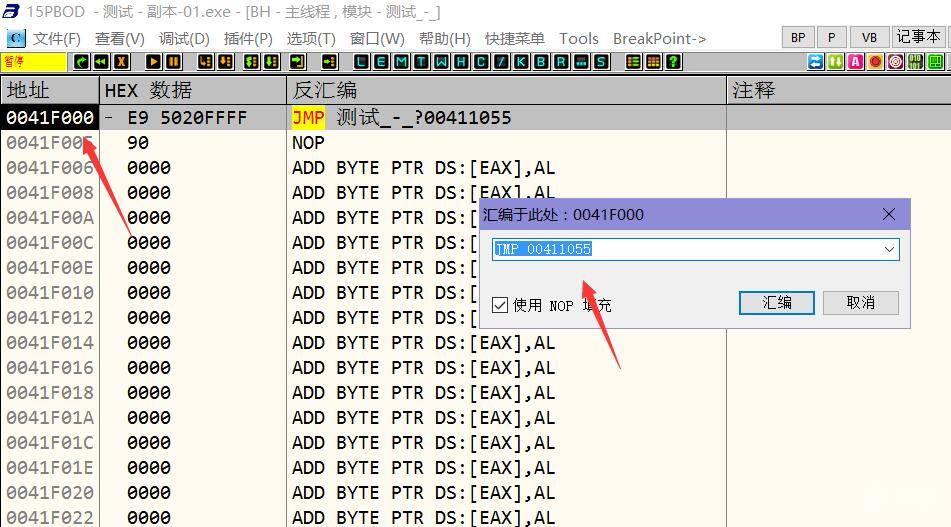Image resolution: width=951 pixels, height=527 pixels.
Task: Open the 快捷菜单 menu
Action: point(514,39)
